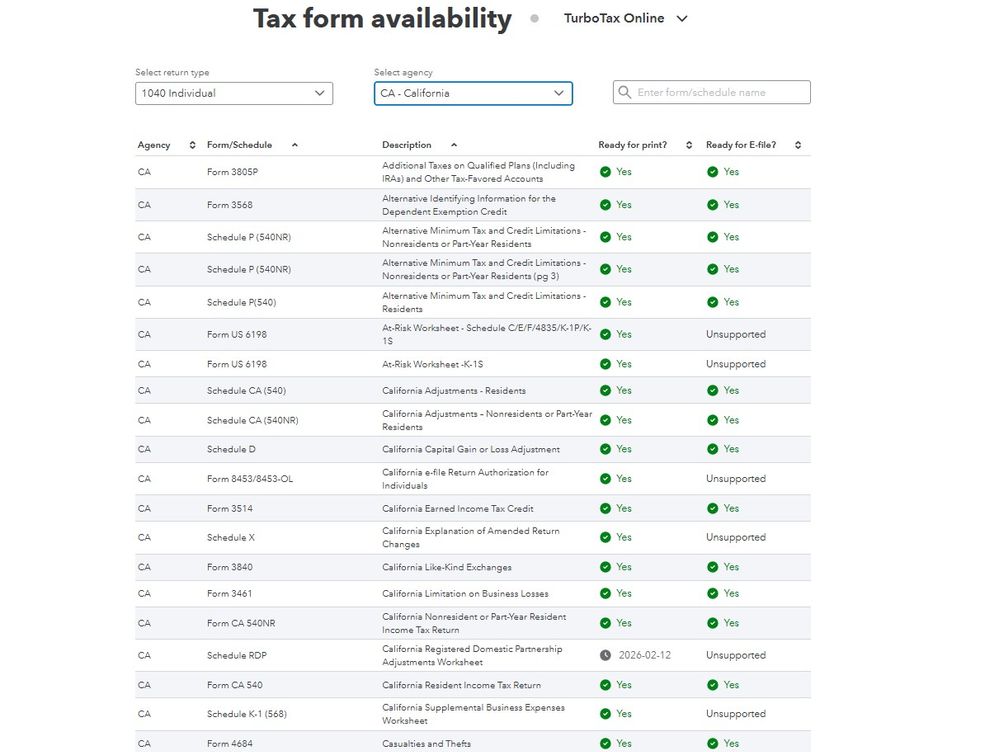
Task: Type in form/schedule name search field
Action: coord(720,93)
